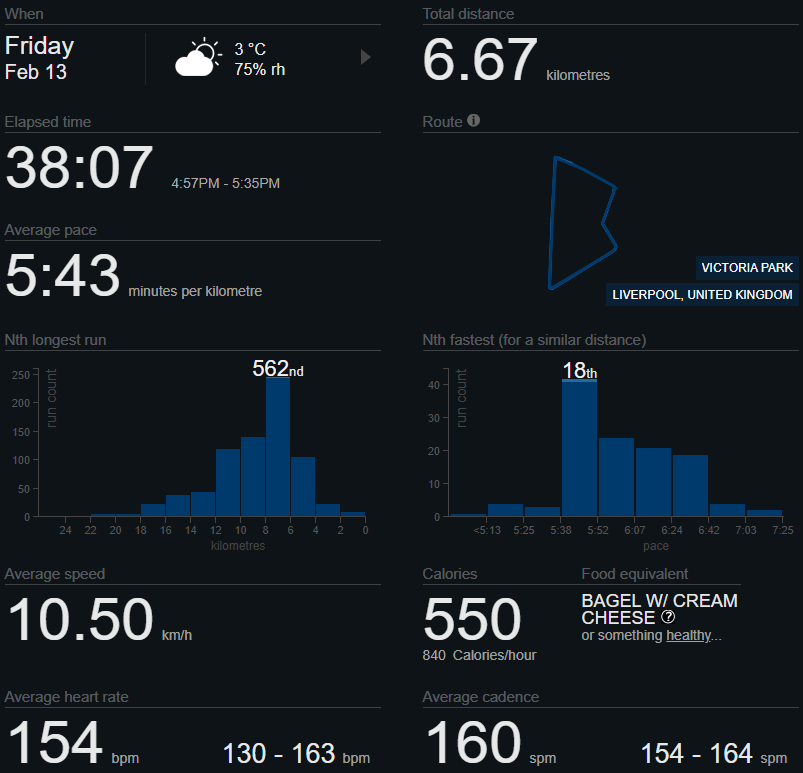
Task: Click the 6.67 kilometres total distance
Action: coord(480,60)
